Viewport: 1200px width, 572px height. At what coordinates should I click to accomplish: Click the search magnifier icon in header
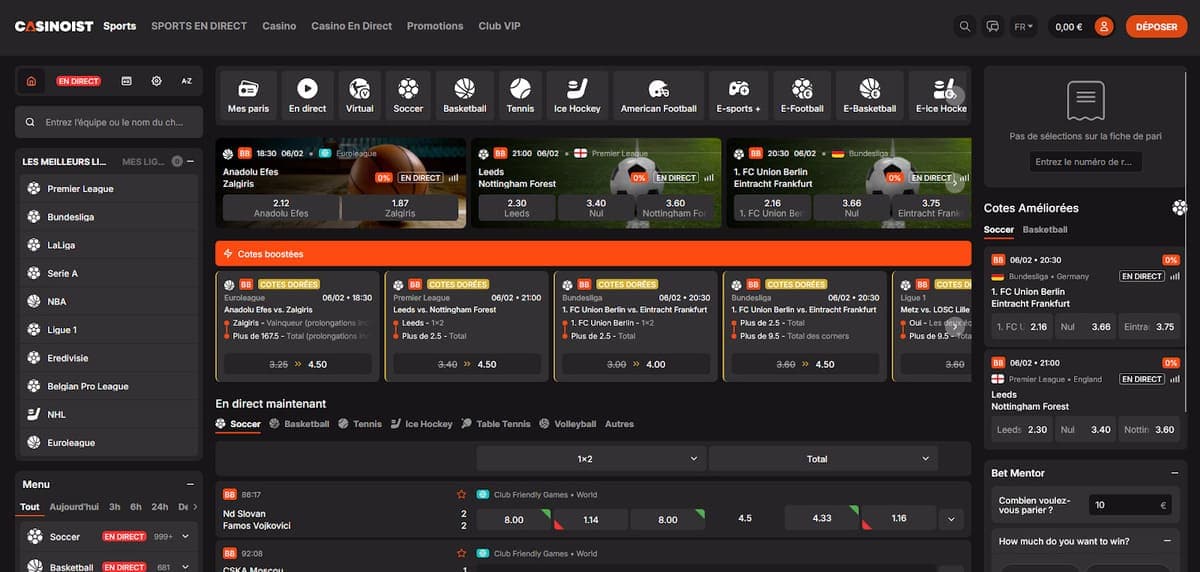(964, 27)
